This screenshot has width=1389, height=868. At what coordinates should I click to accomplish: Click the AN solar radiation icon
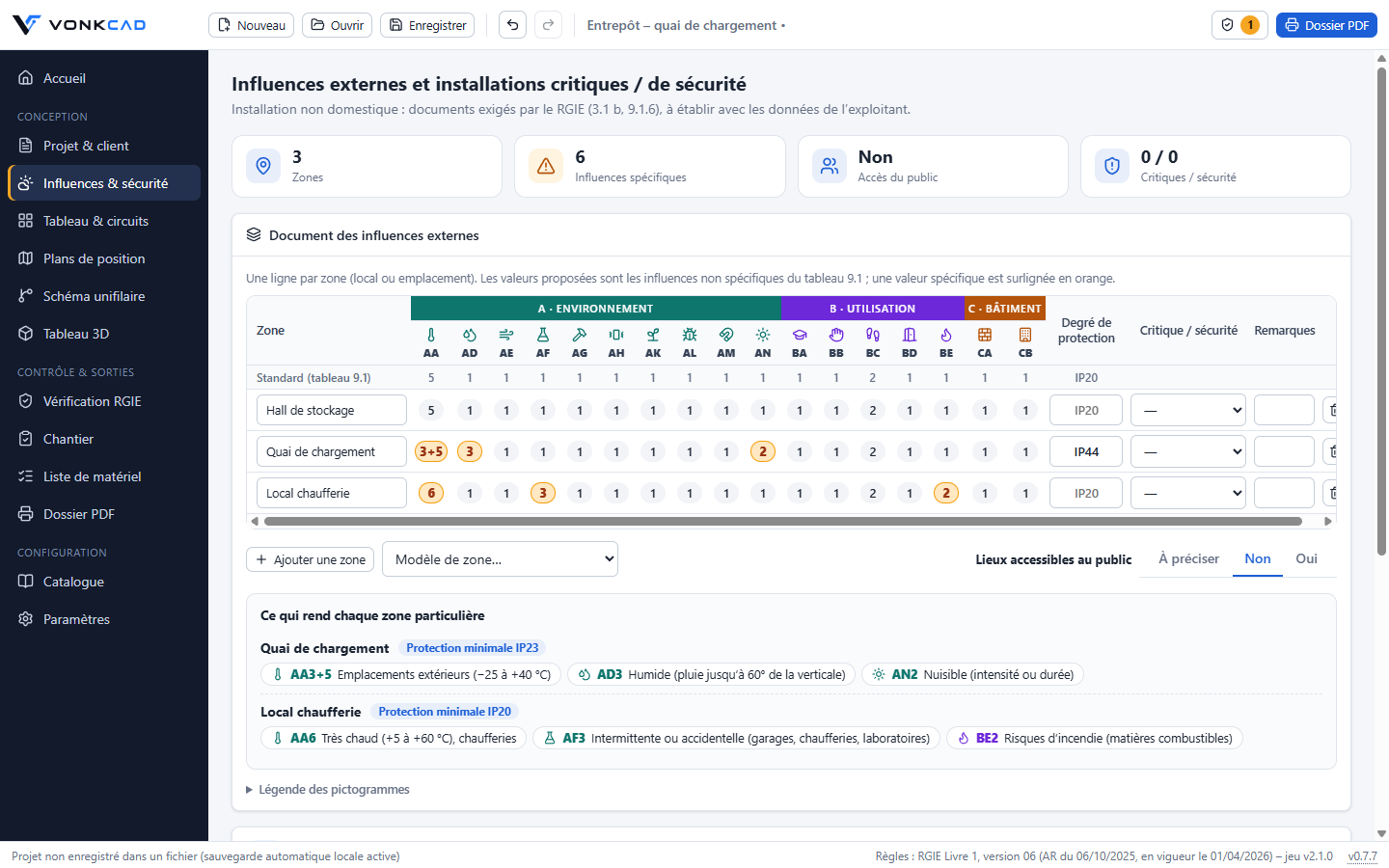click(763, 335)
